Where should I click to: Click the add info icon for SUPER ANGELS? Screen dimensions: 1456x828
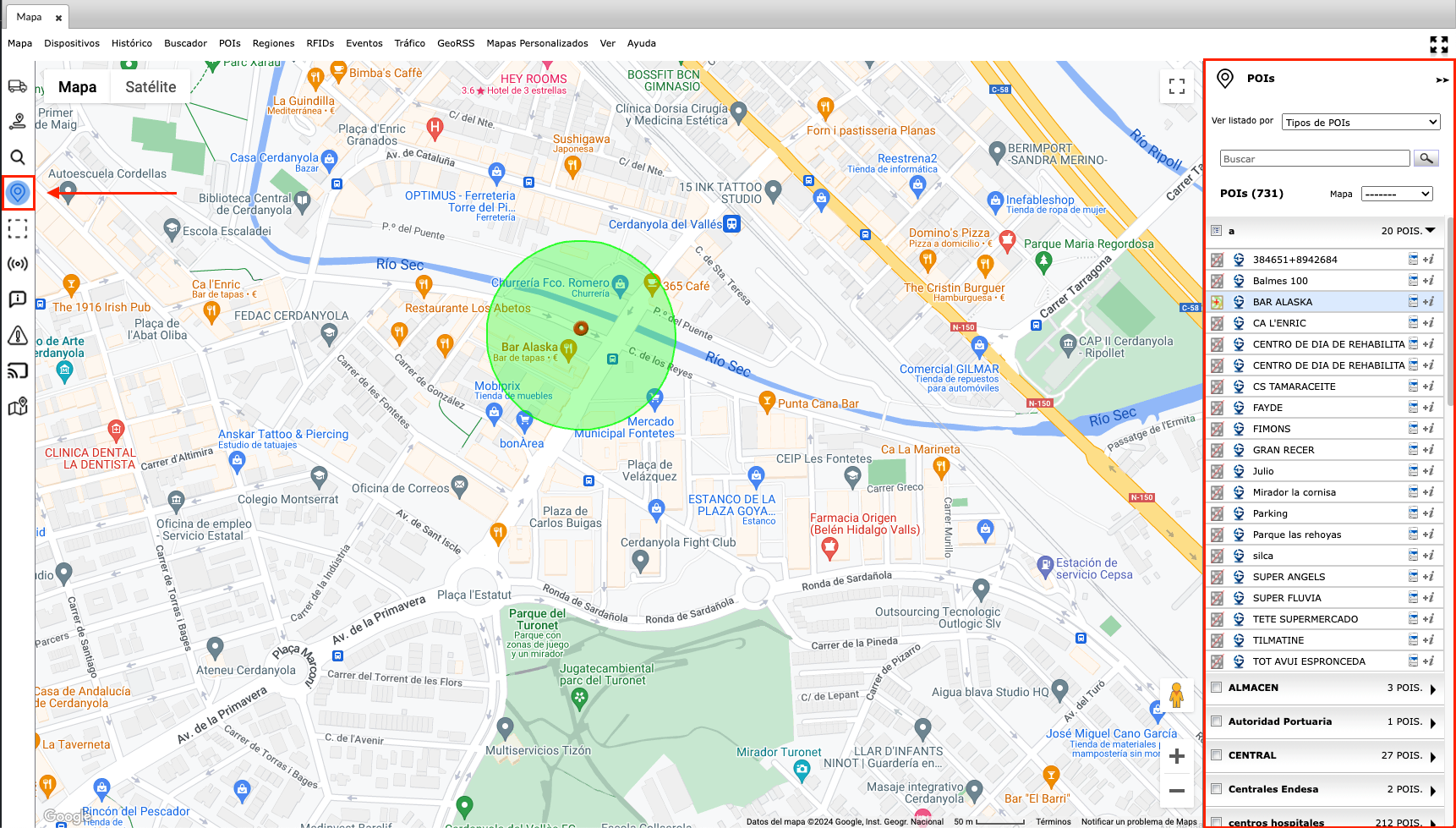point(1428,577)
